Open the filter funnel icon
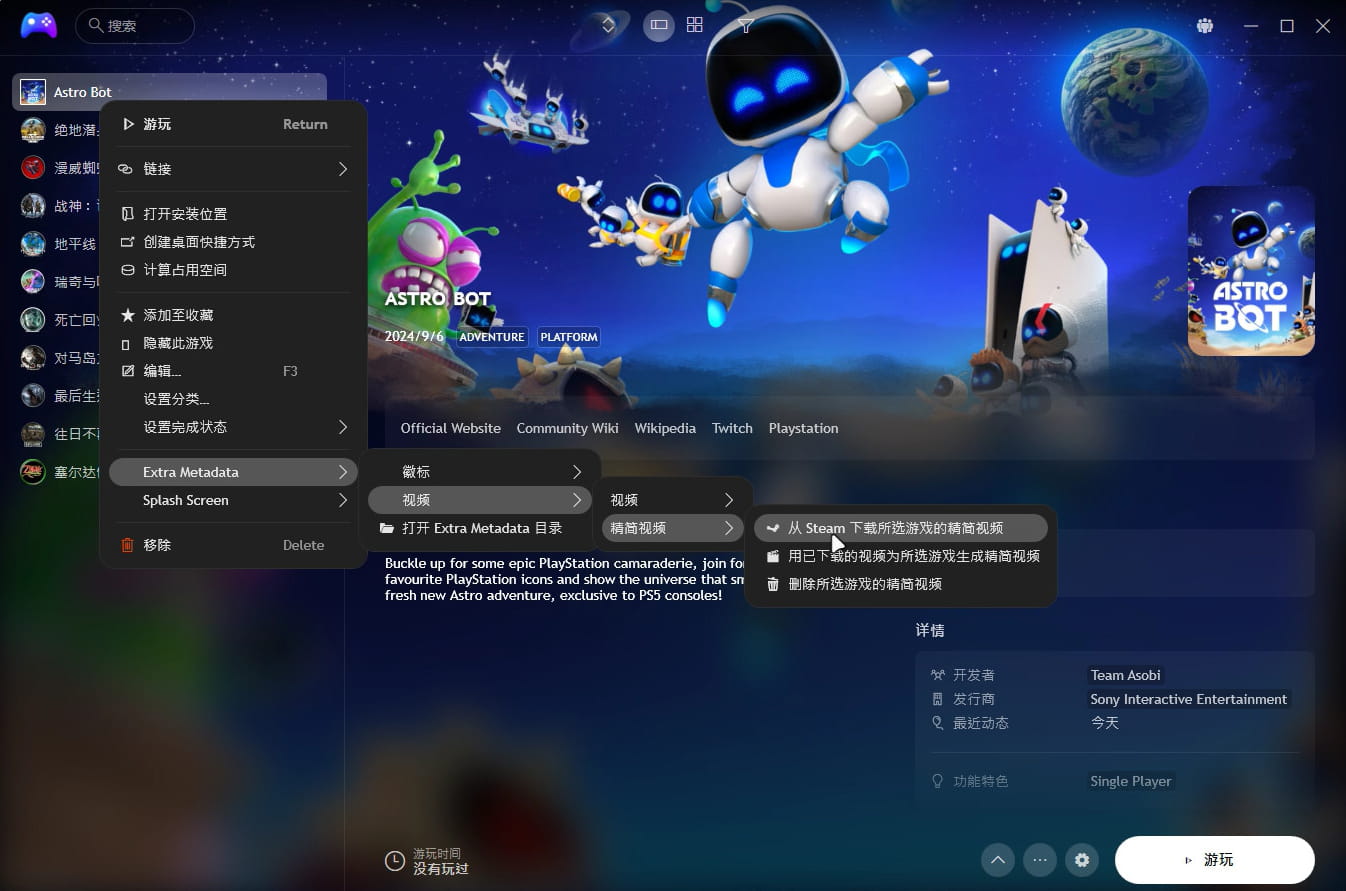Image resolution: width=1346 pixels, height=891 pixels. click(746, 26)
